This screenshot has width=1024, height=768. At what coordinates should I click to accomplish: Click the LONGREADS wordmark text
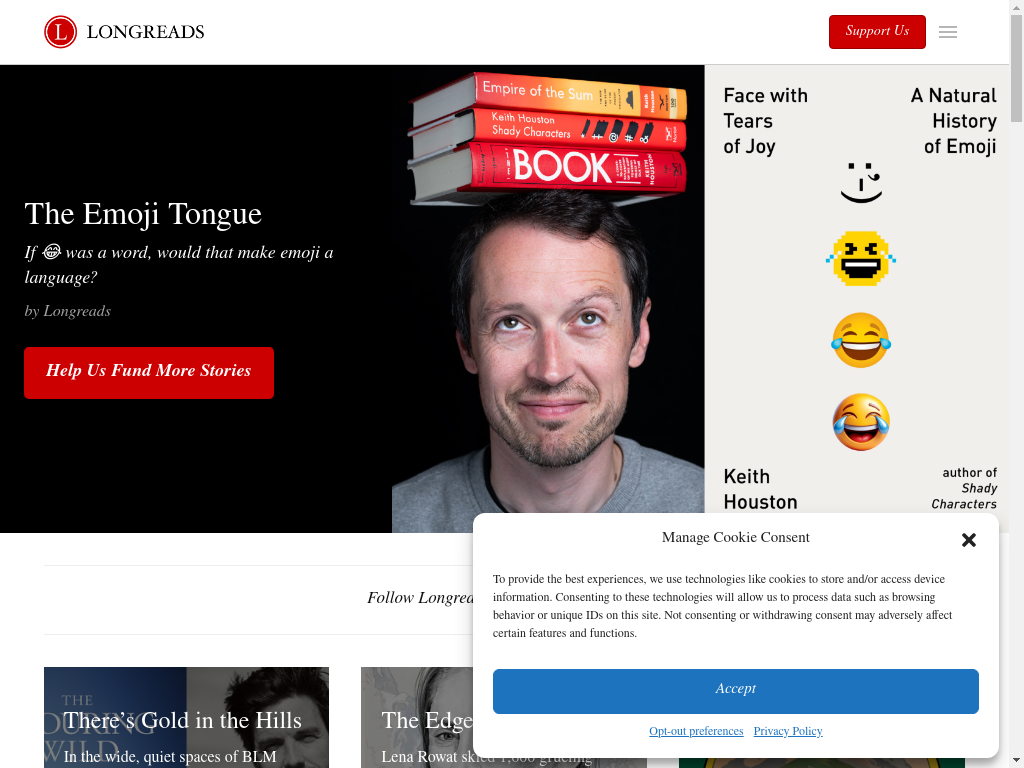(x=146, y=32)
